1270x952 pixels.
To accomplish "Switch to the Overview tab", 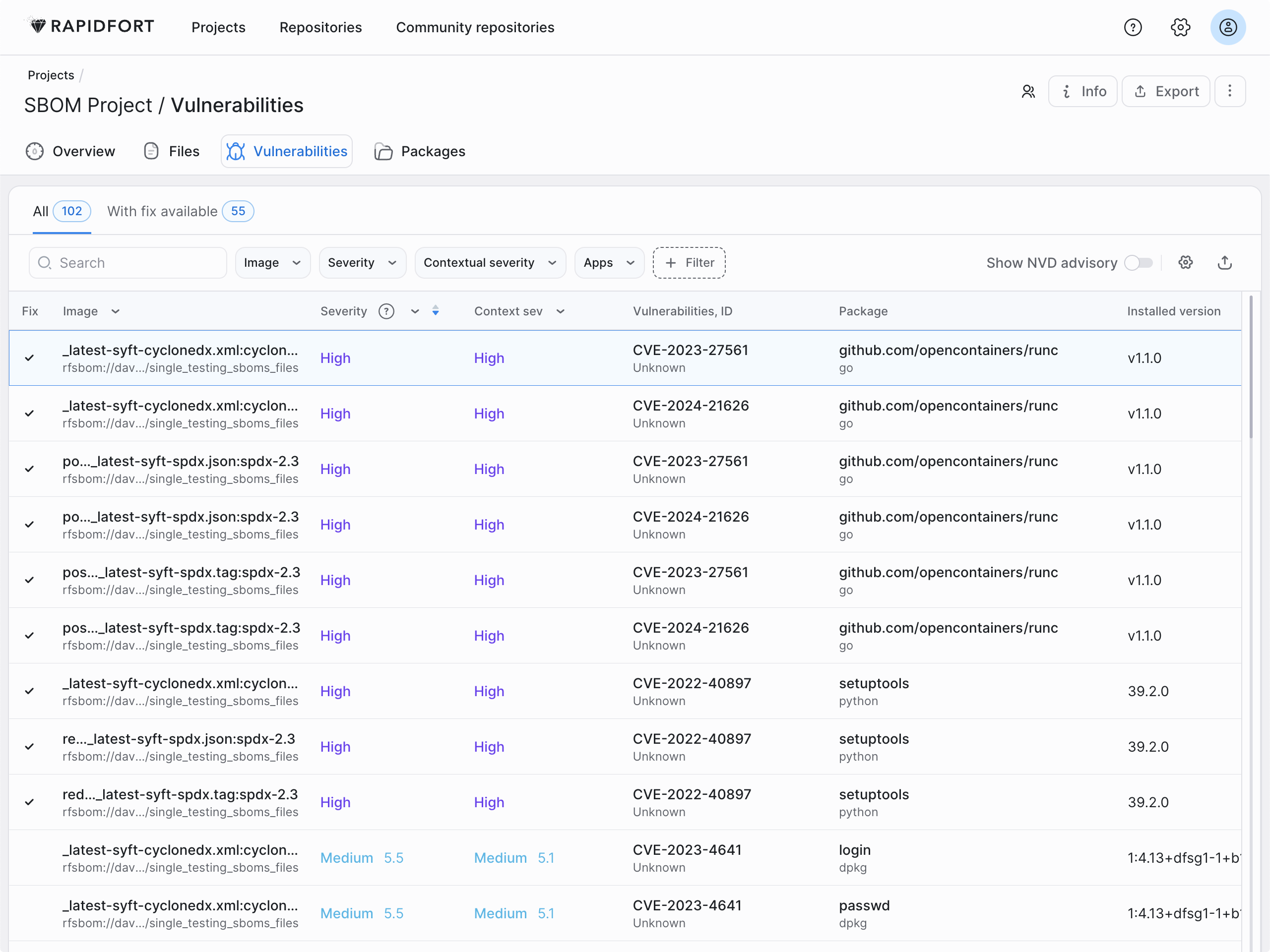I will coord(70,152).
